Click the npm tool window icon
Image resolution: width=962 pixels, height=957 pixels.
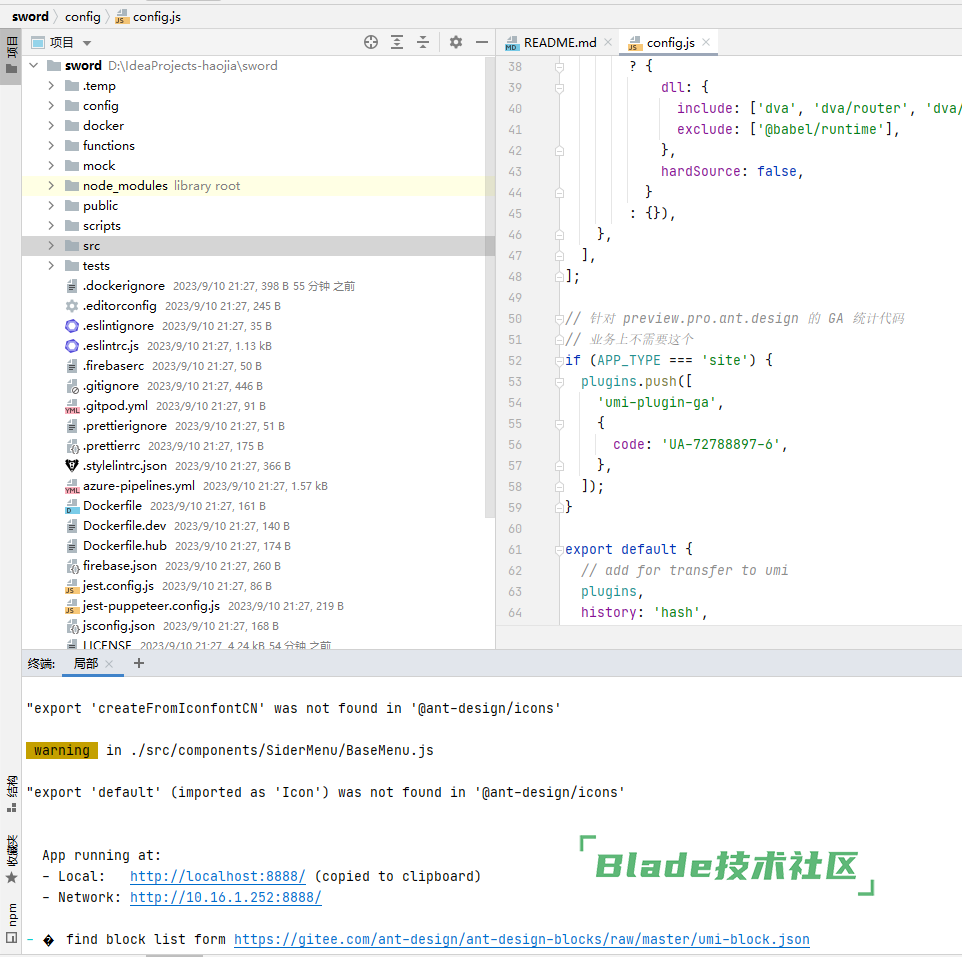click(11, 937)
